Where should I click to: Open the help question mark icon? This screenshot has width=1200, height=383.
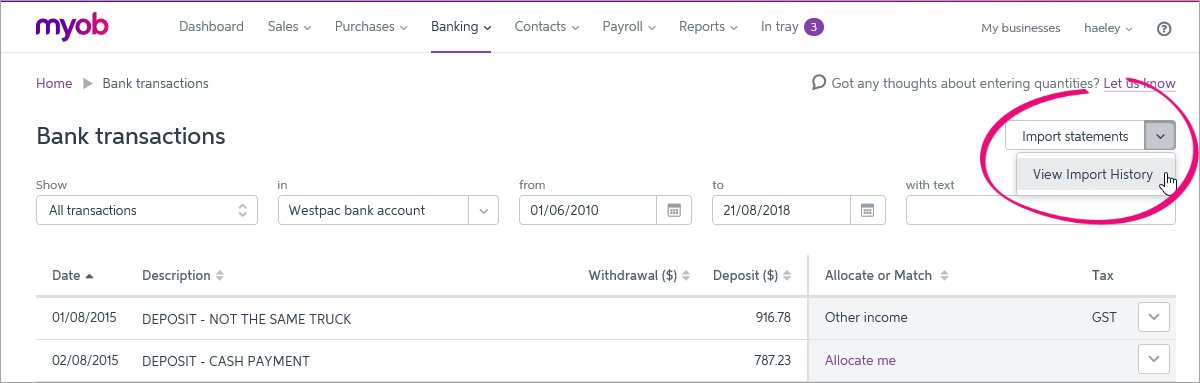1164,28
